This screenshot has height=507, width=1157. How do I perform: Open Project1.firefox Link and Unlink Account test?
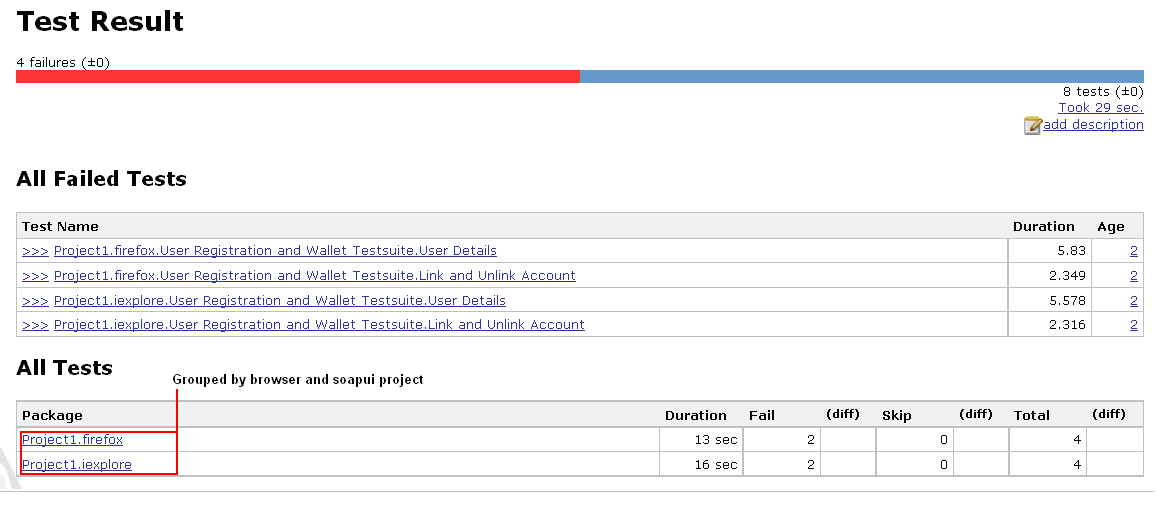[x=314, y=276]
